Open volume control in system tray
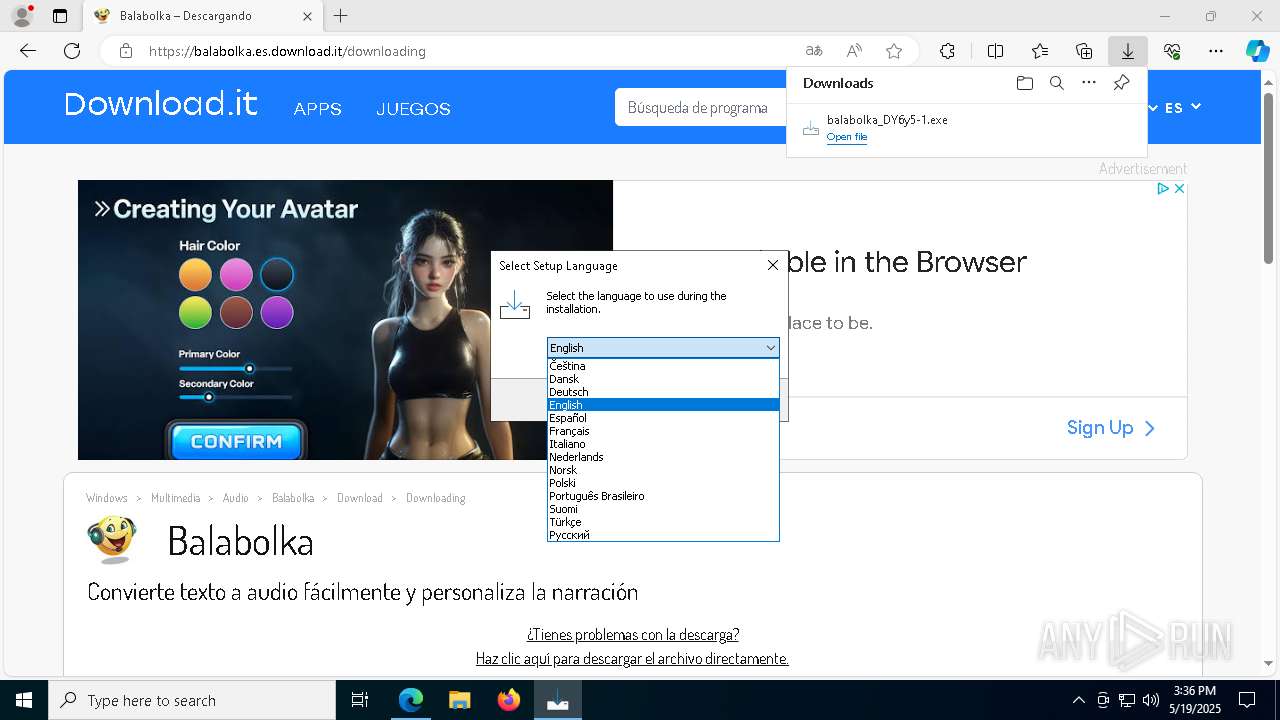The width and height of the screenshot is (1280, 720). coord(1151,700)
